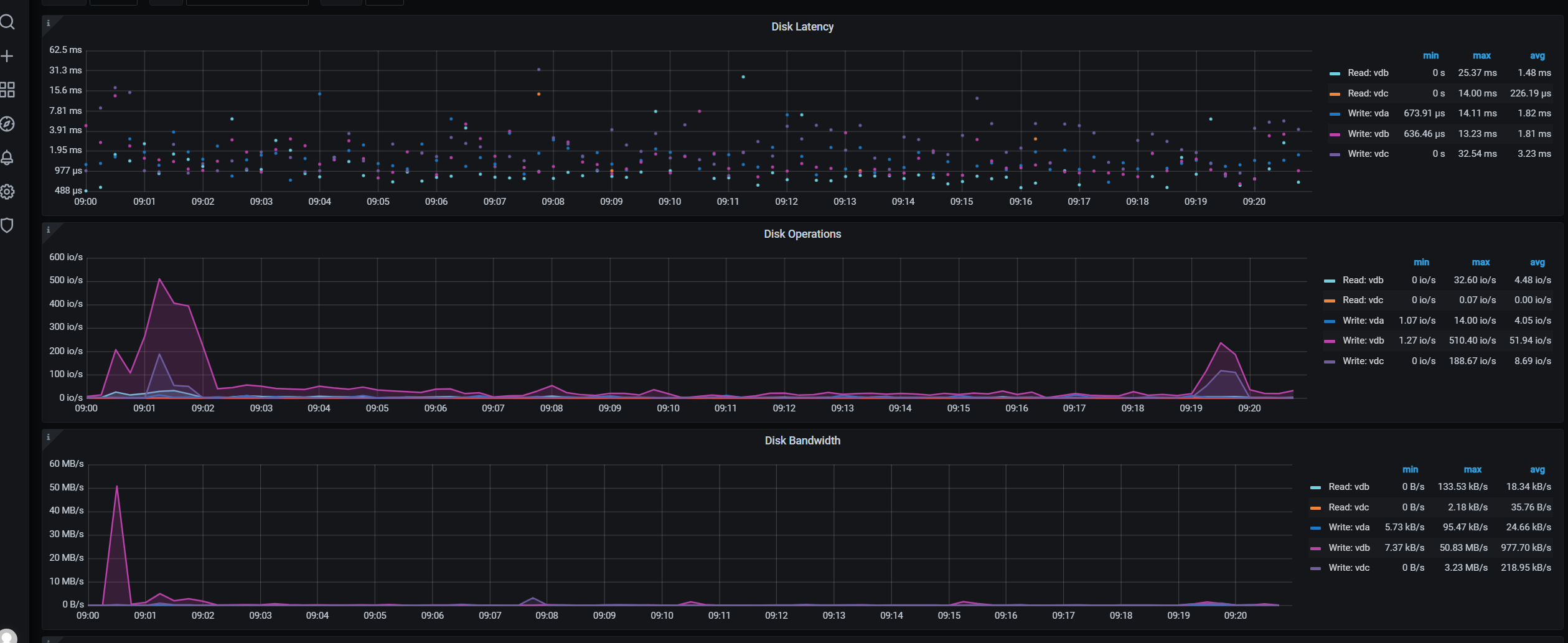1568x643 pixels.
Task: Open the search icon in the sidebar
Action: pyautogui.click(x=7, y=22)
